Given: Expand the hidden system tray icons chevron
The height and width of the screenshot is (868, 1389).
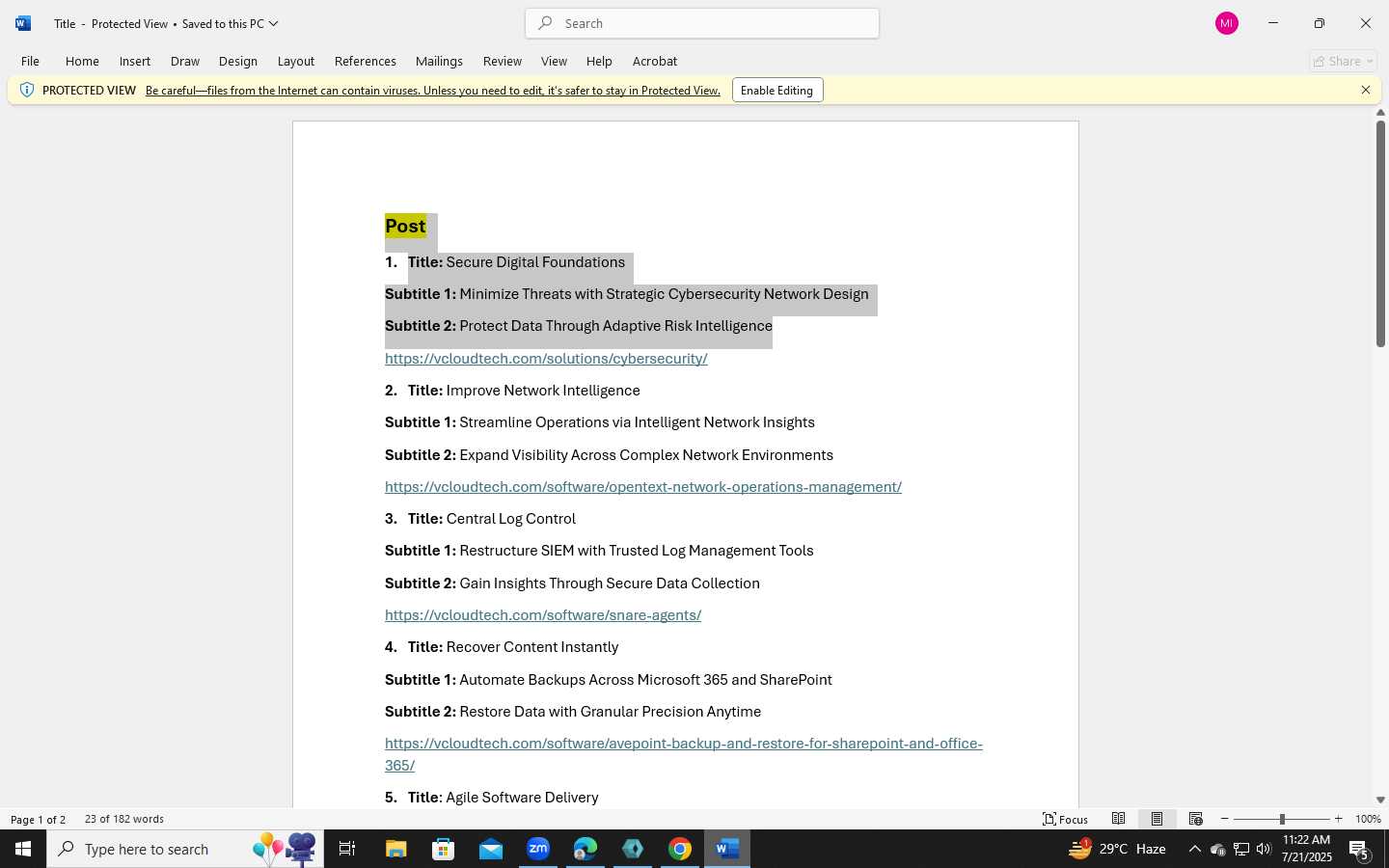Looking at the screenshot, I should pyautogui.click(x=1194, y=849).
